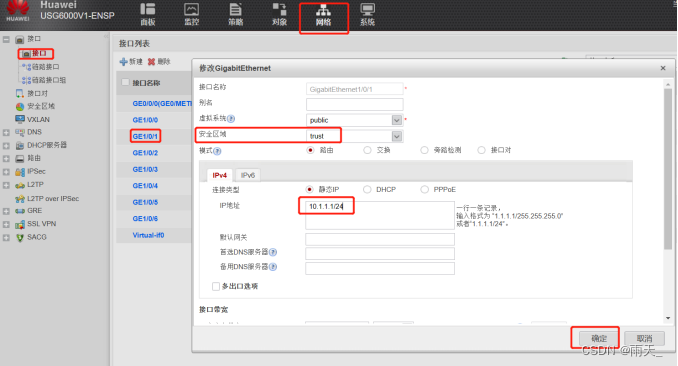Select 链路接口组 in sidebar tree
The image size is (678, 366).
coord(49,80)
